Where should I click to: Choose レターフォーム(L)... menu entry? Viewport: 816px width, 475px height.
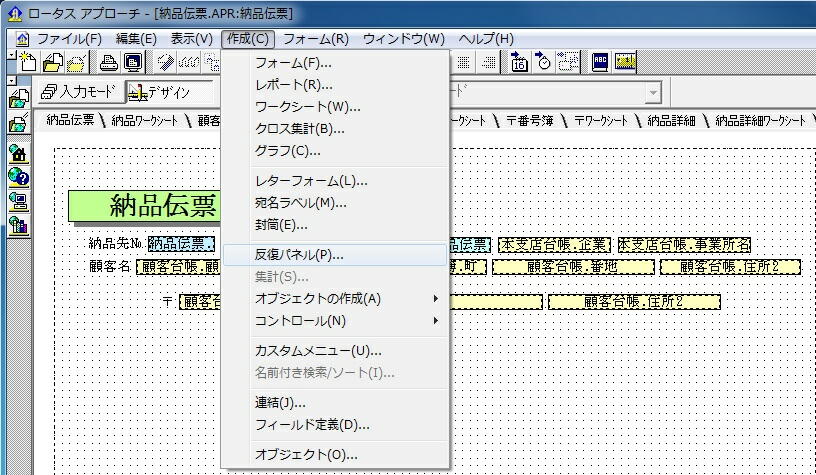point(335,181)
